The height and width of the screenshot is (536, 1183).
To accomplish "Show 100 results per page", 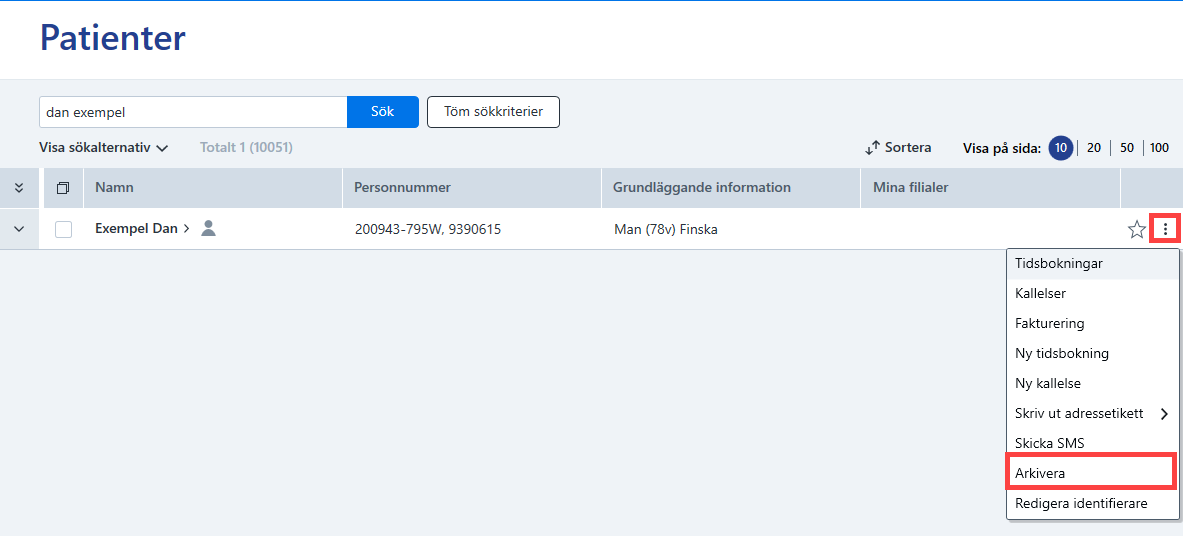I will point(1160,148).
